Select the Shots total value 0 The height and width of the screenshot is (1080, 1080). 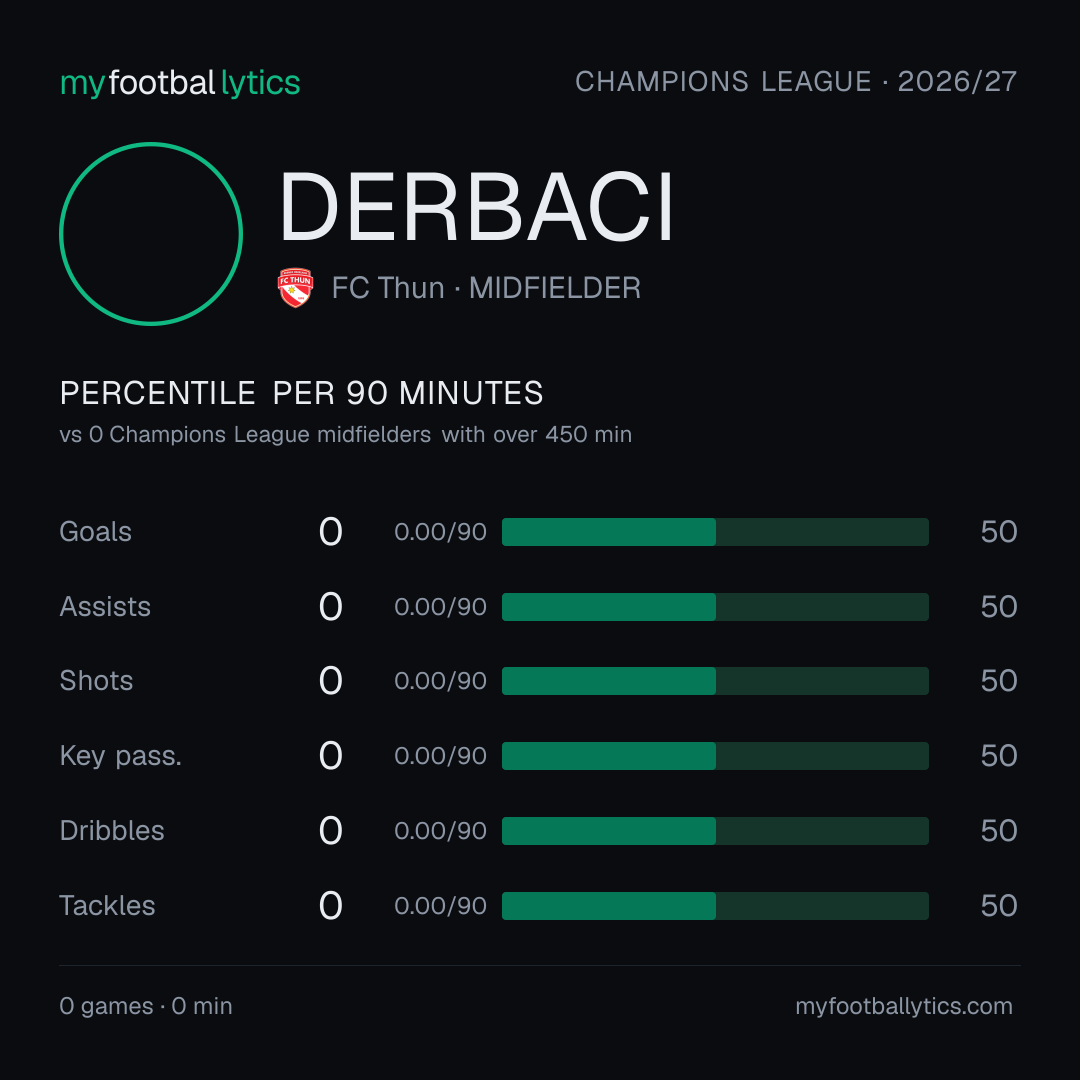tap(331, 681)
